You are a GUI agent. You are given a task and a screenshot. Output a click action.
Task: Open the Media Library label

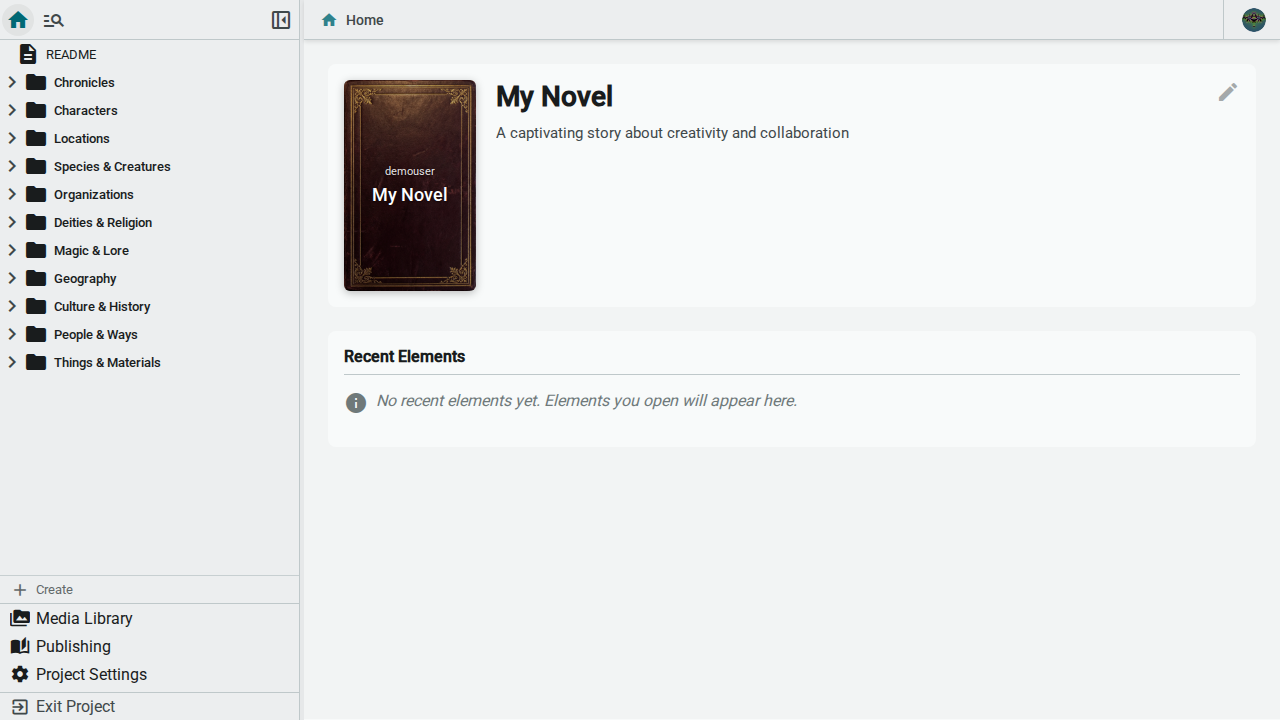tap(84, 618)
